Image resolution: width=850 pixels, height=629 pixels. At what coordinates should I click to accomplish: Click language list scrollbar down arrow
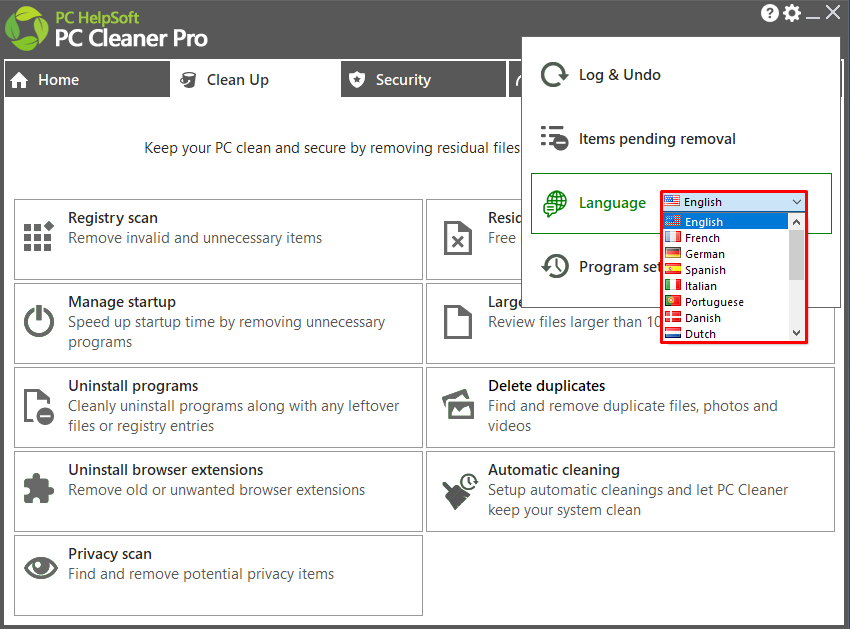click(796, 333)
